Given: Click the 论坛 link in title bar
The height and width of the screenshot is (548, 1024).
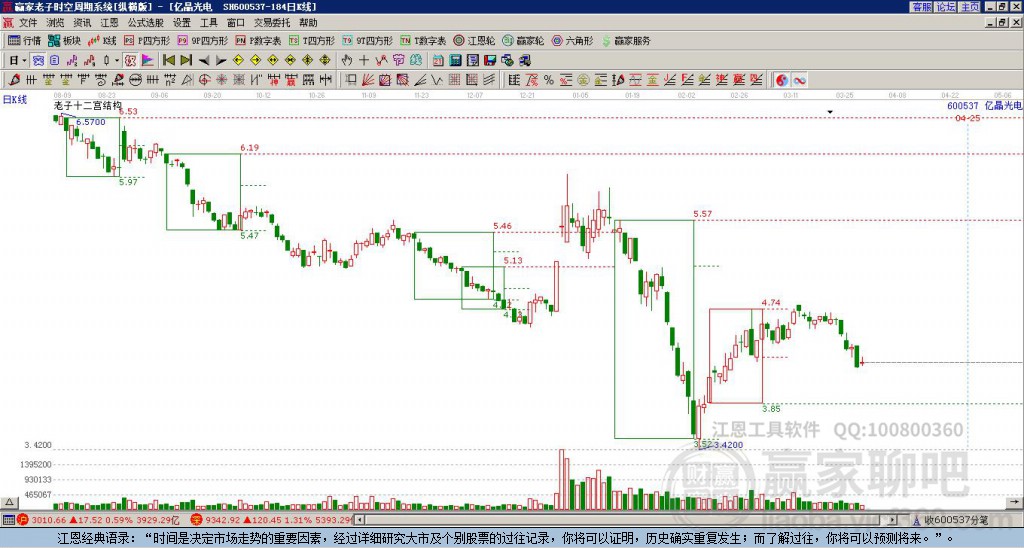Looking at the screenshot, I should coord(945,7).
